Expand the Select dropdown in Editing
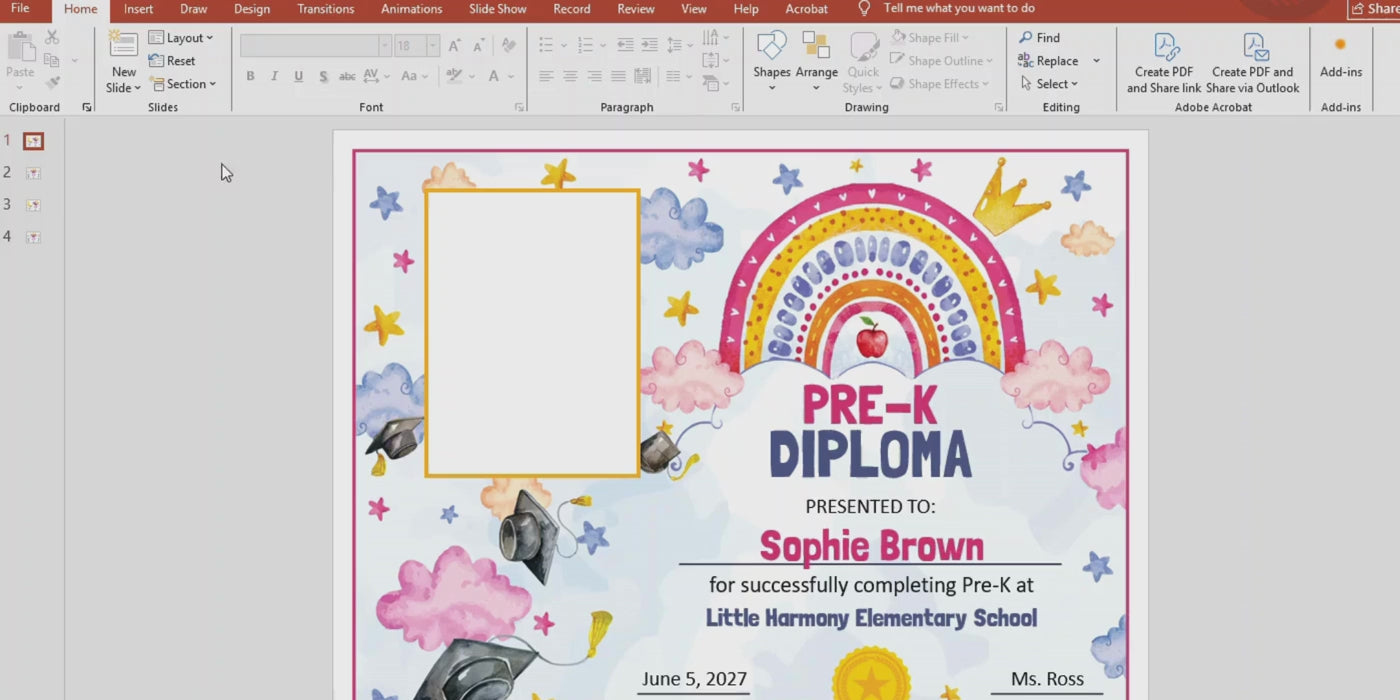Viewport: 1400px width, 700px height. 1049,84
